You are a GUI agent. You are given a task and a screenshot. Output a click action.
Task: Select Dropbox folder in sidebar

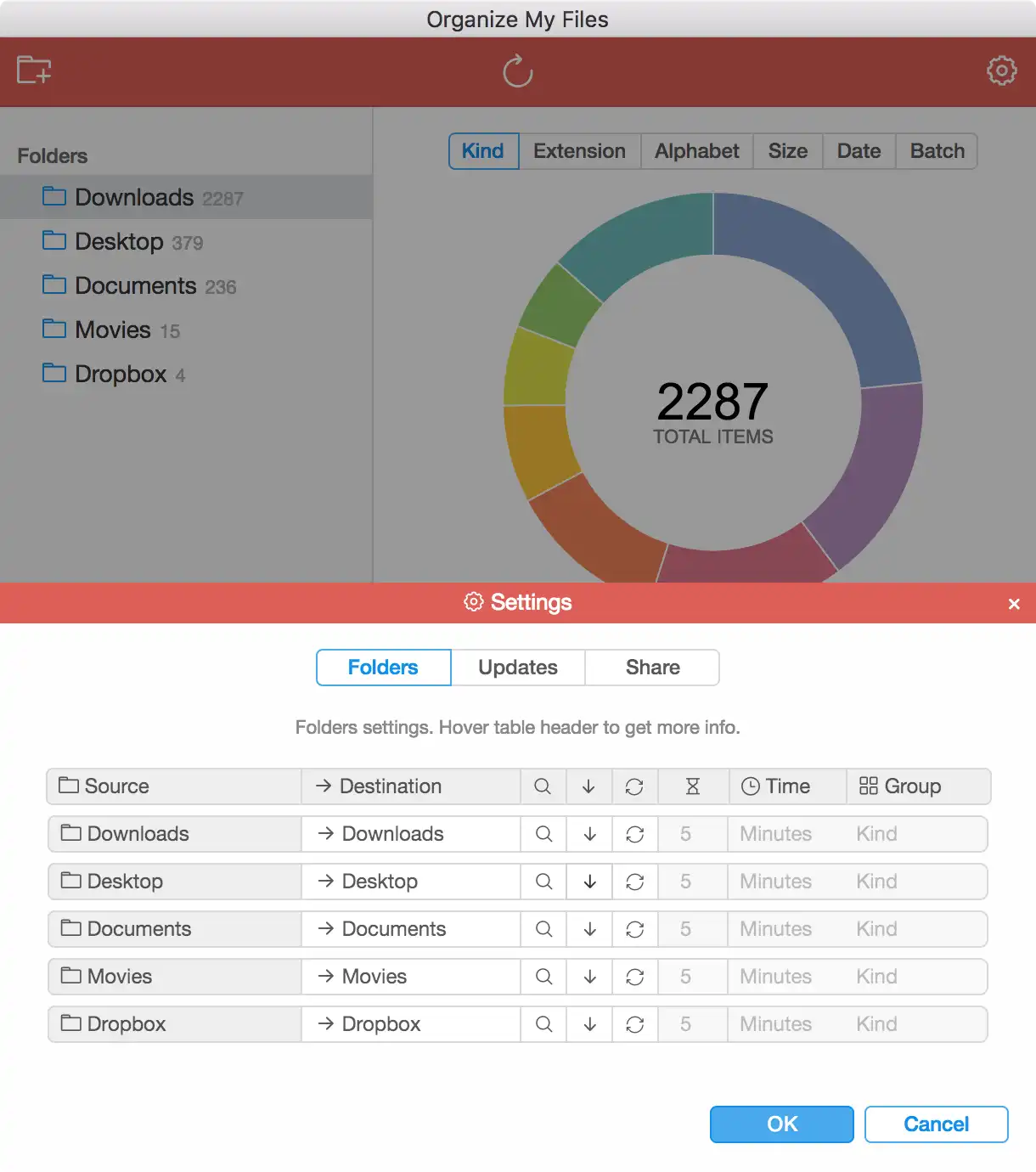[186, 375]
